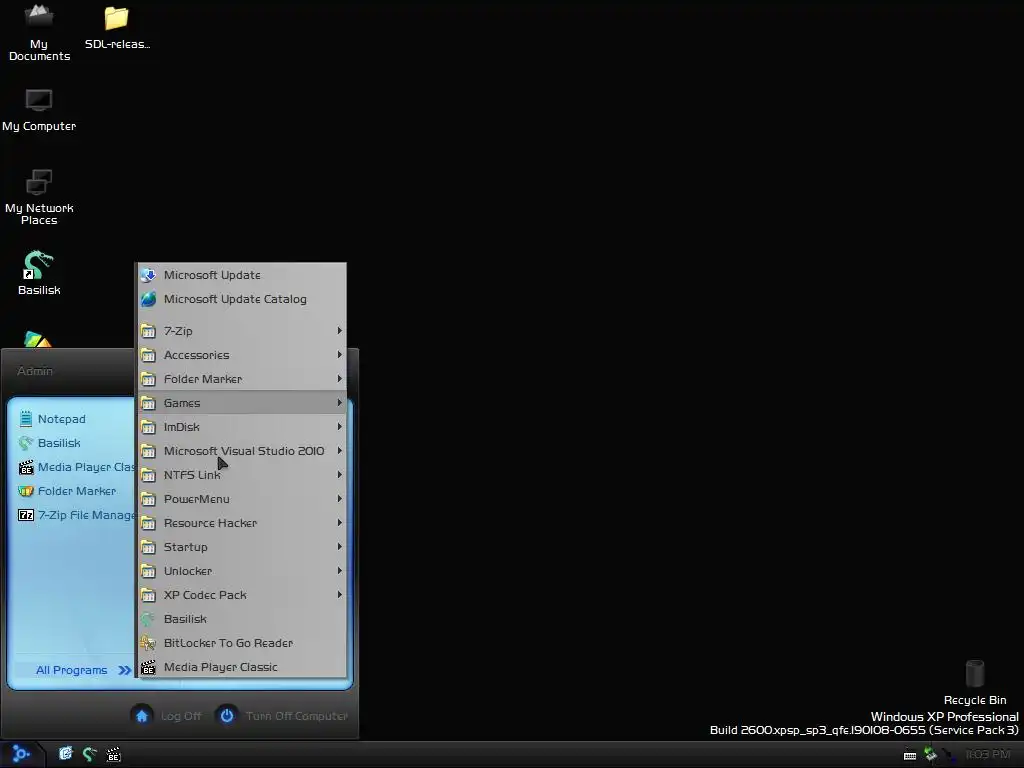Click the Microsoft Update globe icon
1024x768 pixels.
click(x=148, y=275)
